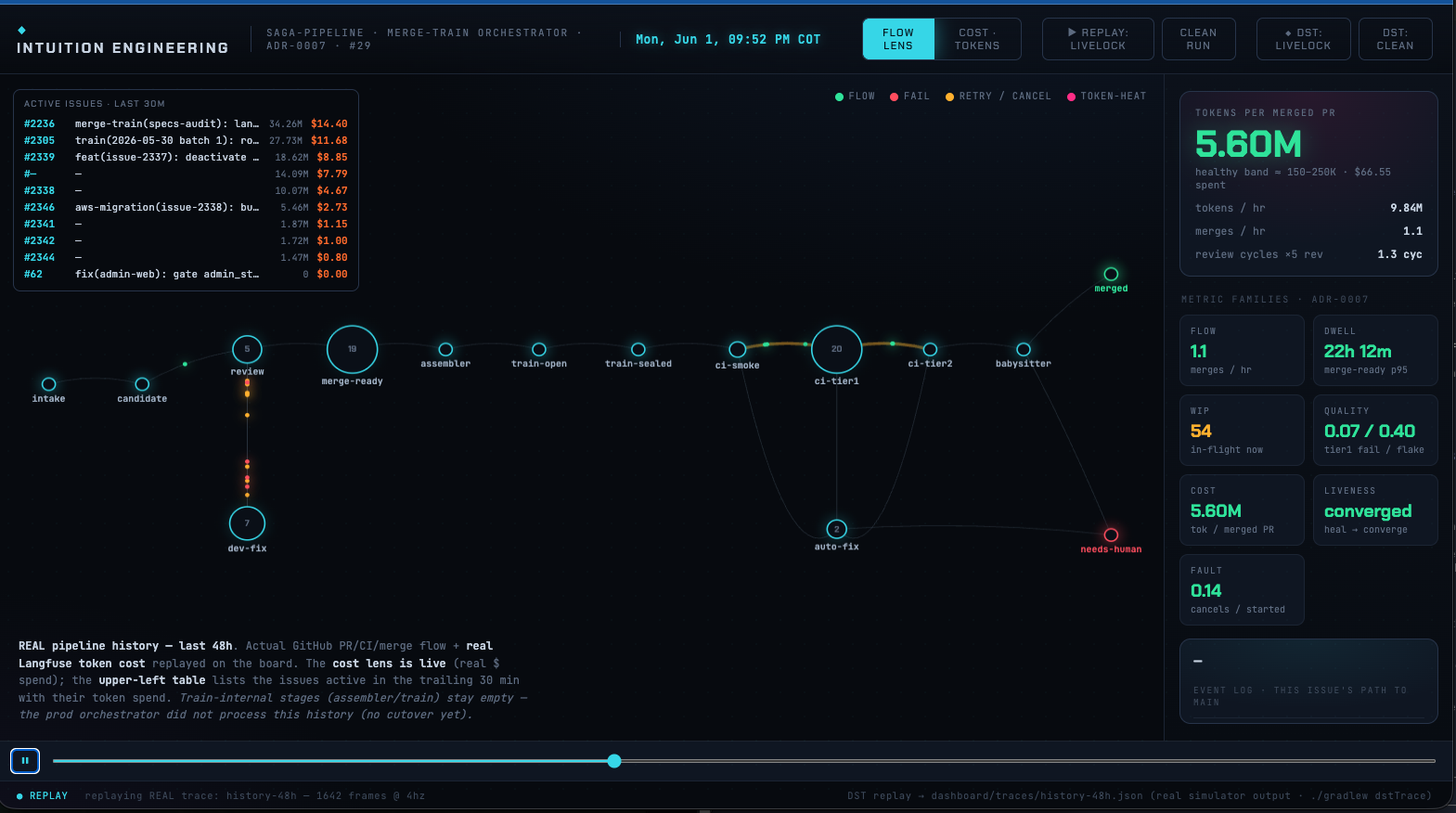The width and height of the screenshot is (1456, 813).
Task: Click the red FAIL legend dot
Action: coord(894,97)
